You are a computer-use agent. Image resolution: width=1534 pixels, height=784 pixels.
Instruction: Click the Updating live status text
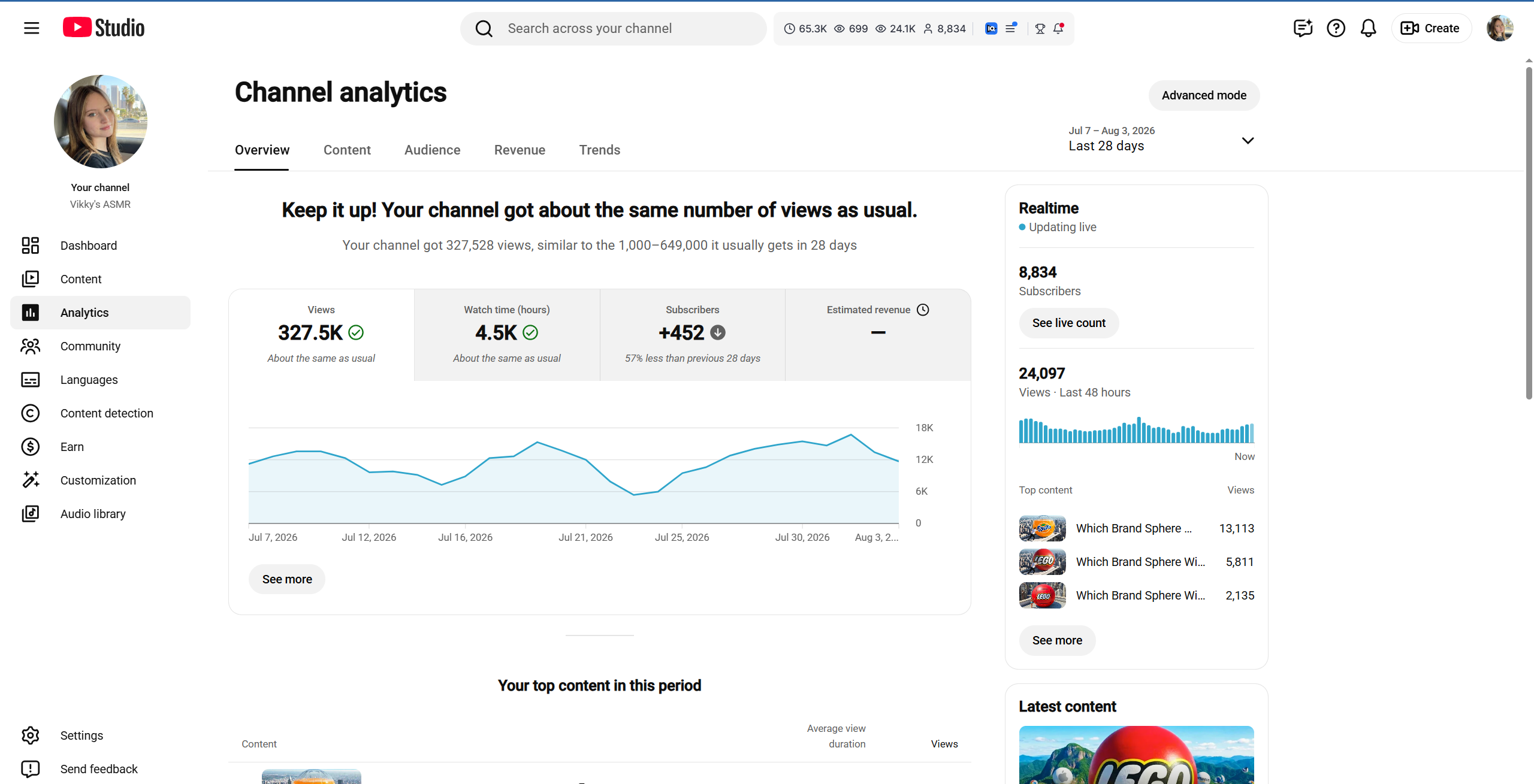[x=1062, y=228]
